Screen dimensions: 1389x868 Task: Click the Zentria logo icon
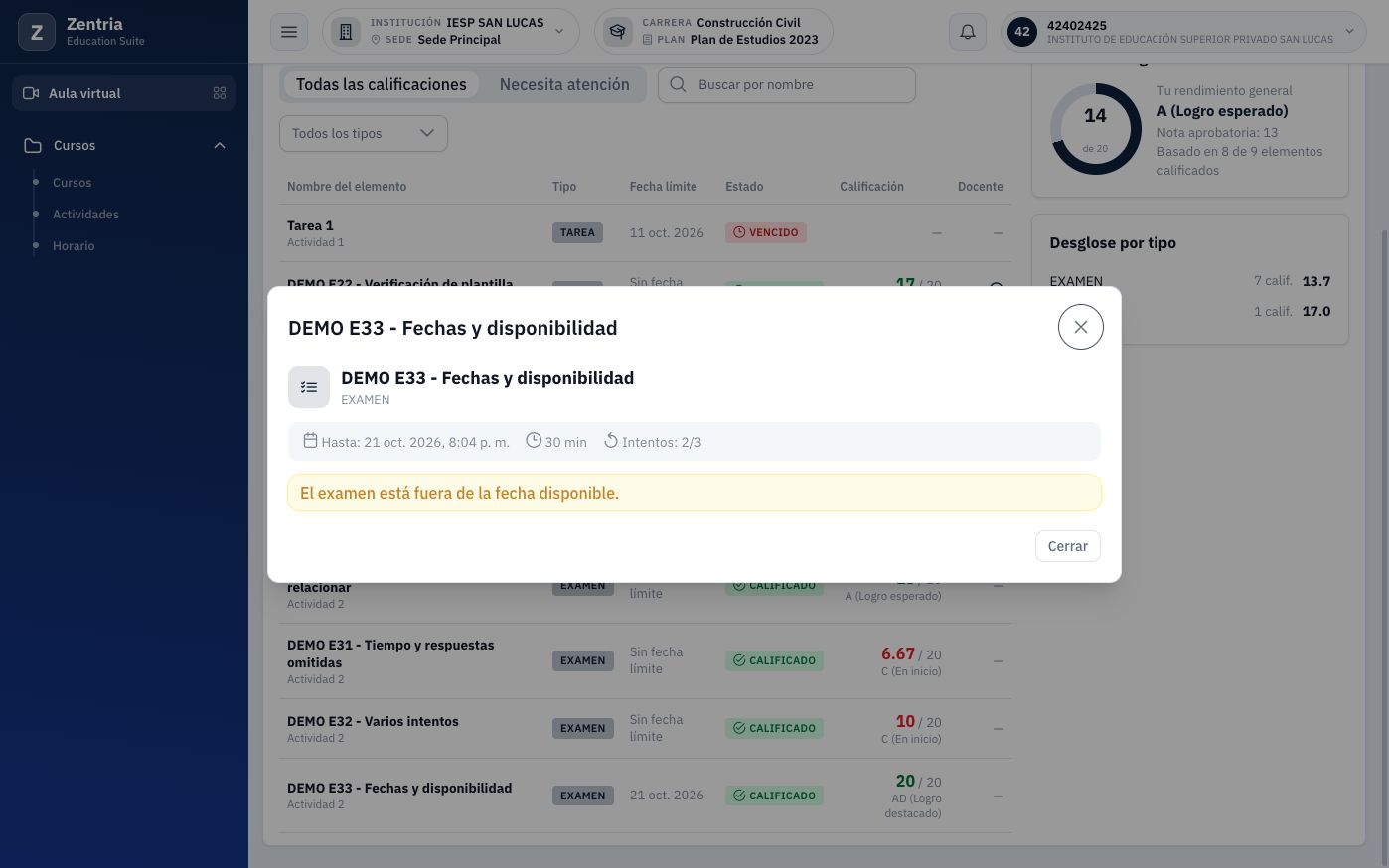coord(37,32)
